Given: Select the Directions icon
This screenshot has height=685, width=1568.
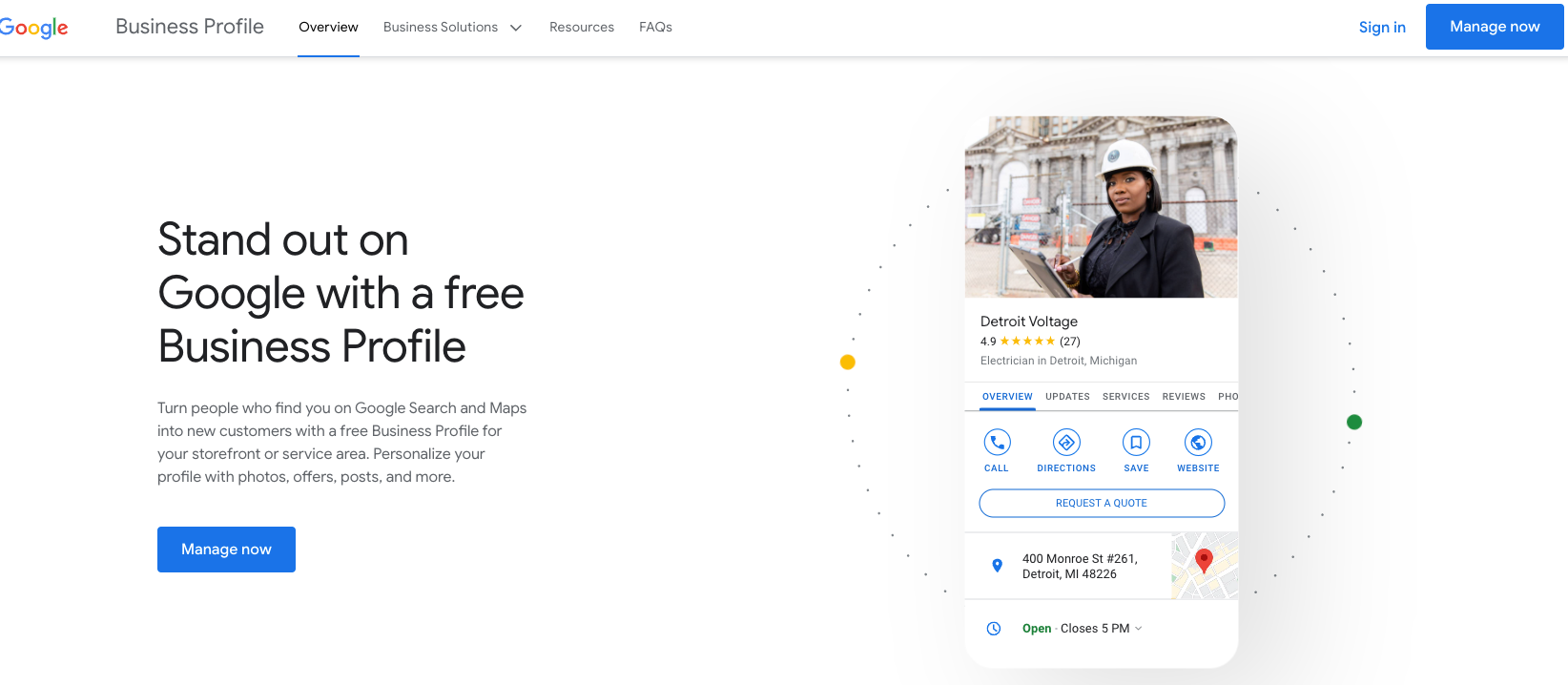Looking at the screenshot, I should tap(1066, 443).
